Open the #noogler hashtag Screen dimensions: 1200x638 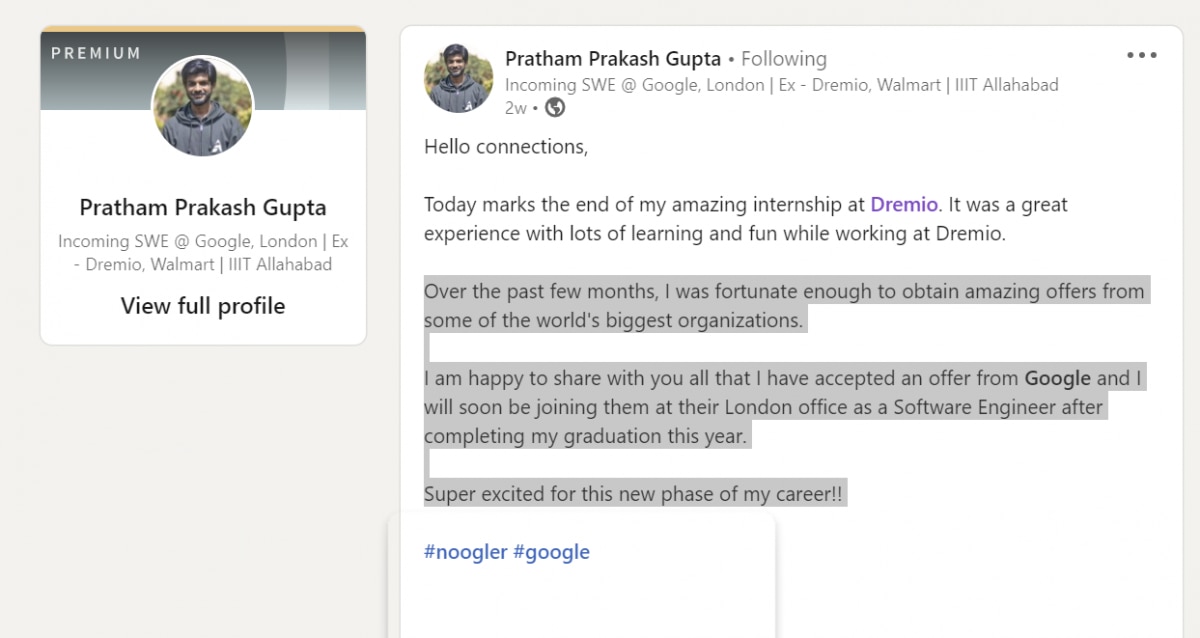tap(465, 552)
